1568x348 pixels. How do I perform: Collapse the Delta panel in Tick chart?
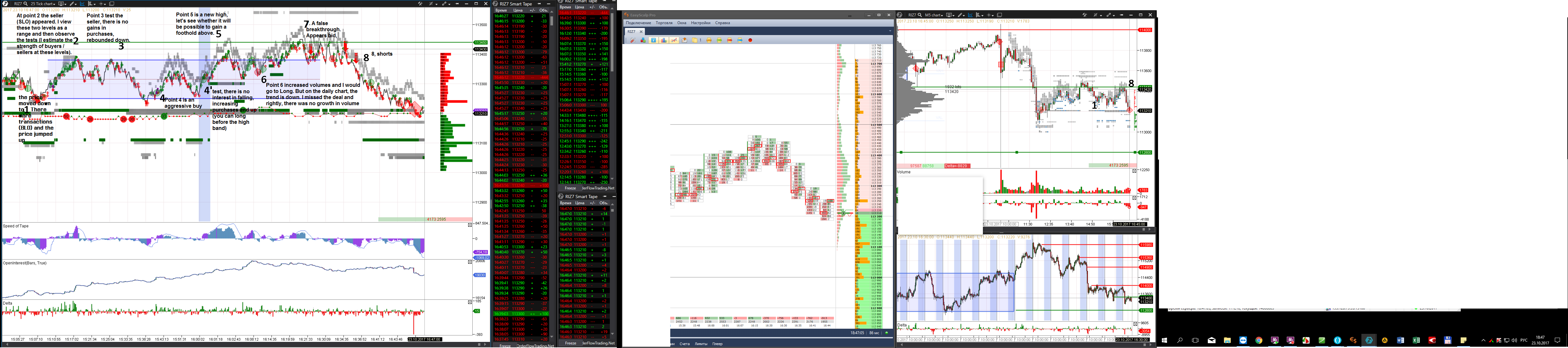tap(470, 302)
